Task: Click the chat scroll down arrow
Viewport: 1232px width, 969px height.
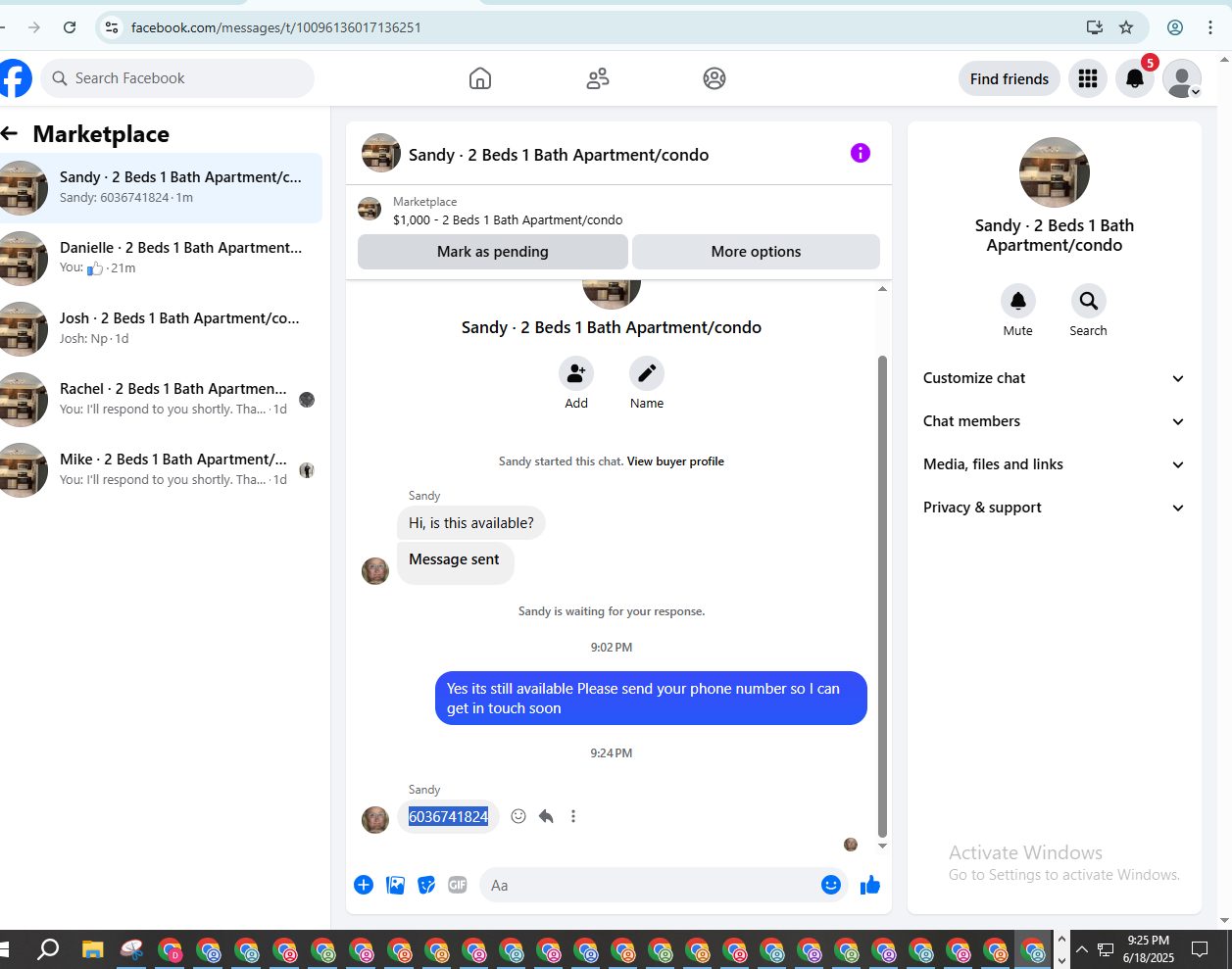Action: 882,846
